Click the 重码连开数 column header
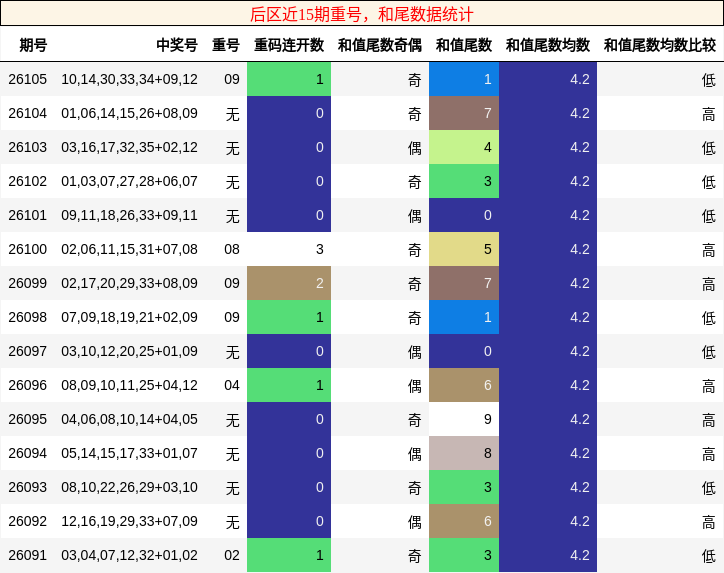The width and height of the screenshot is (724, 573). (x=289, y=45)
